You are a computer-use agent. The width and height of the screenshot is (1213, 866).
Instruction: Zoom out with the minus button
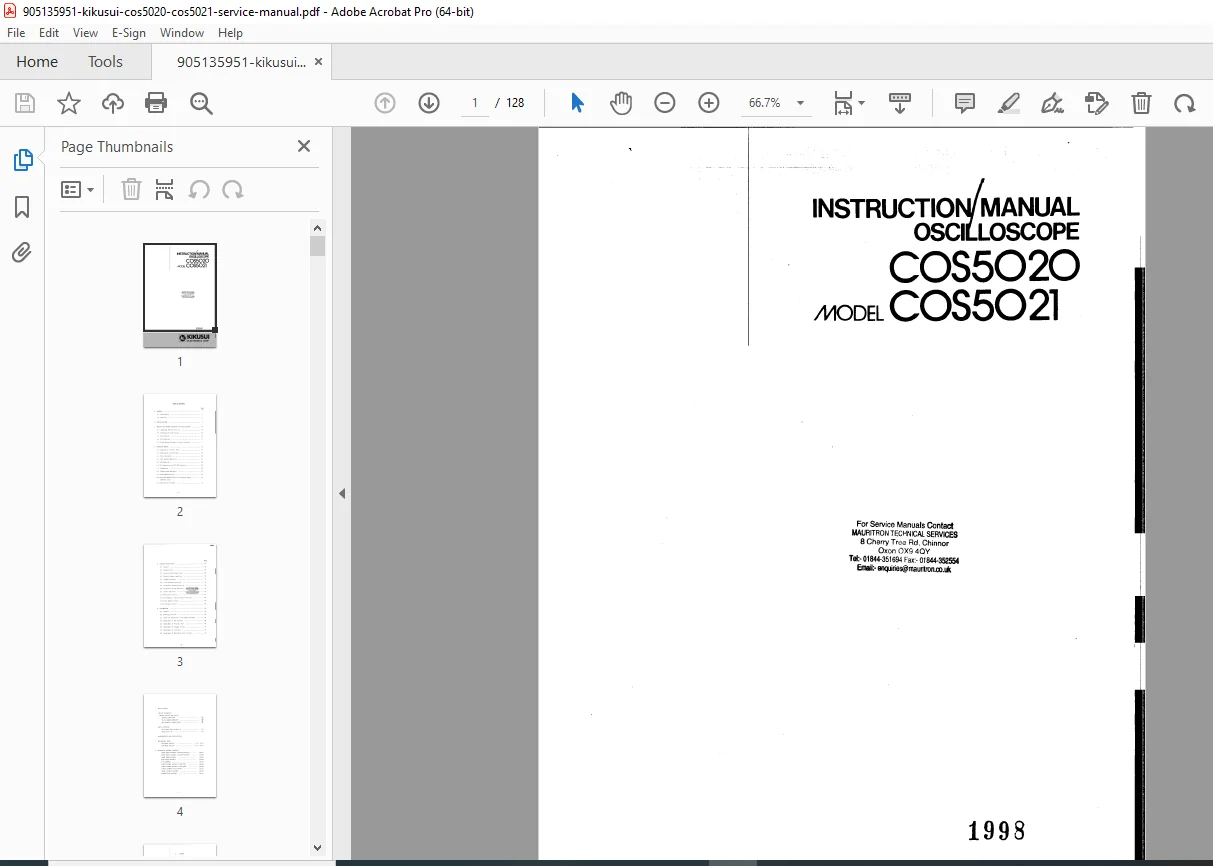coord(665,103)
